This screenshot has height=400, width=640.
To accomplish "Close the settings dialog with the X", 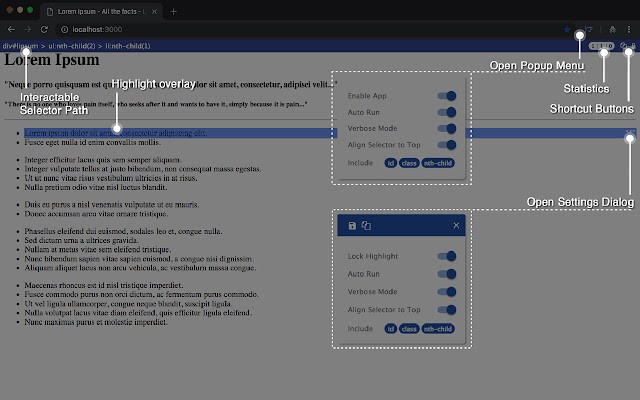I will [456, 226].
